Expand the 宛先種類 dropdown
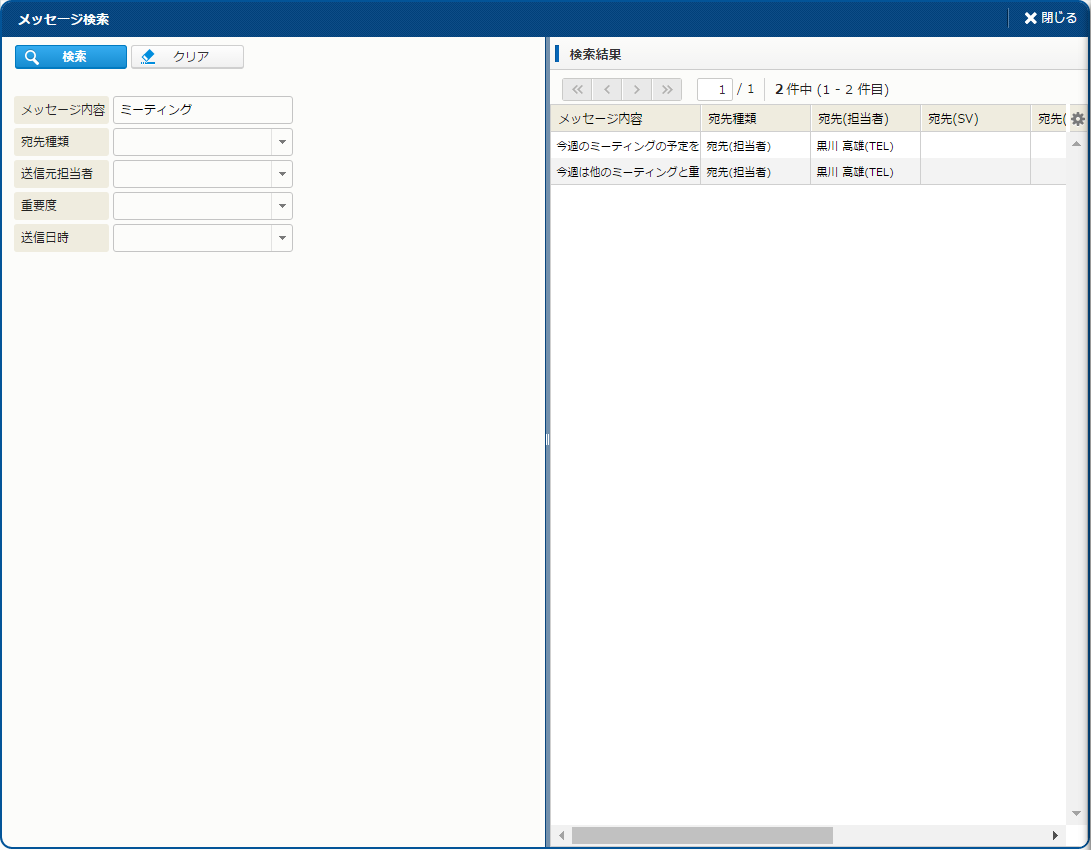The width and height of the screenshot is (1091, 850). coord(282,142)
